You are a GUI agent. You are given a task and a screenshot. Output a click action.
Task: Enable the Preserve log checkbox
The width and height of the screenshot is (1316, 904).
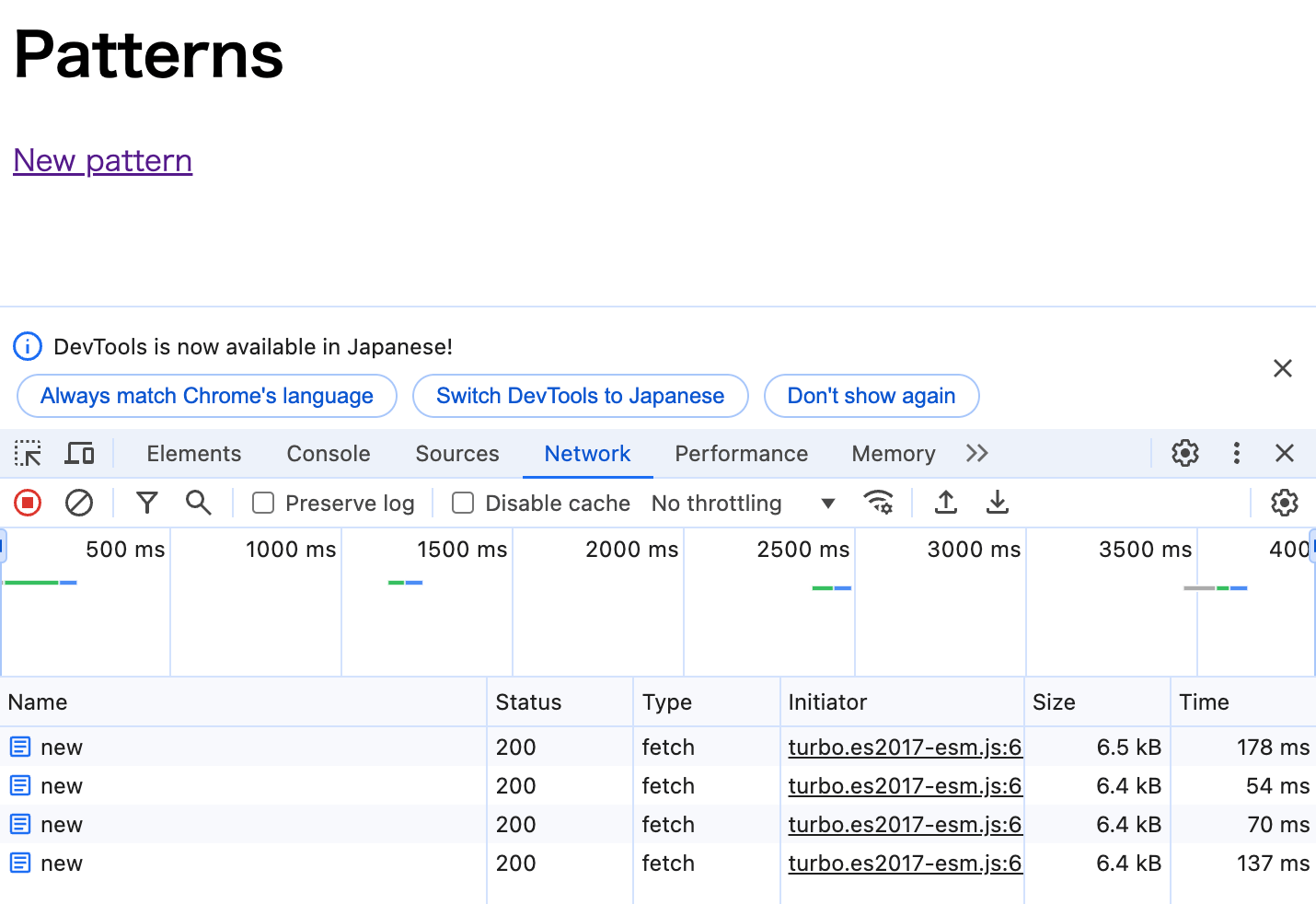(263, 503)
